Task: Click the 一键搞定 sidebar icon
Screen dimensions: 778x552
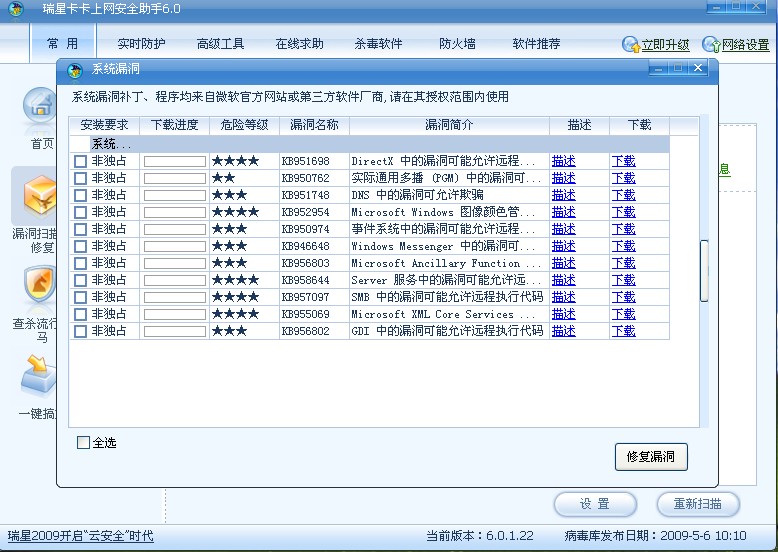Action: (x=39, y=376)
